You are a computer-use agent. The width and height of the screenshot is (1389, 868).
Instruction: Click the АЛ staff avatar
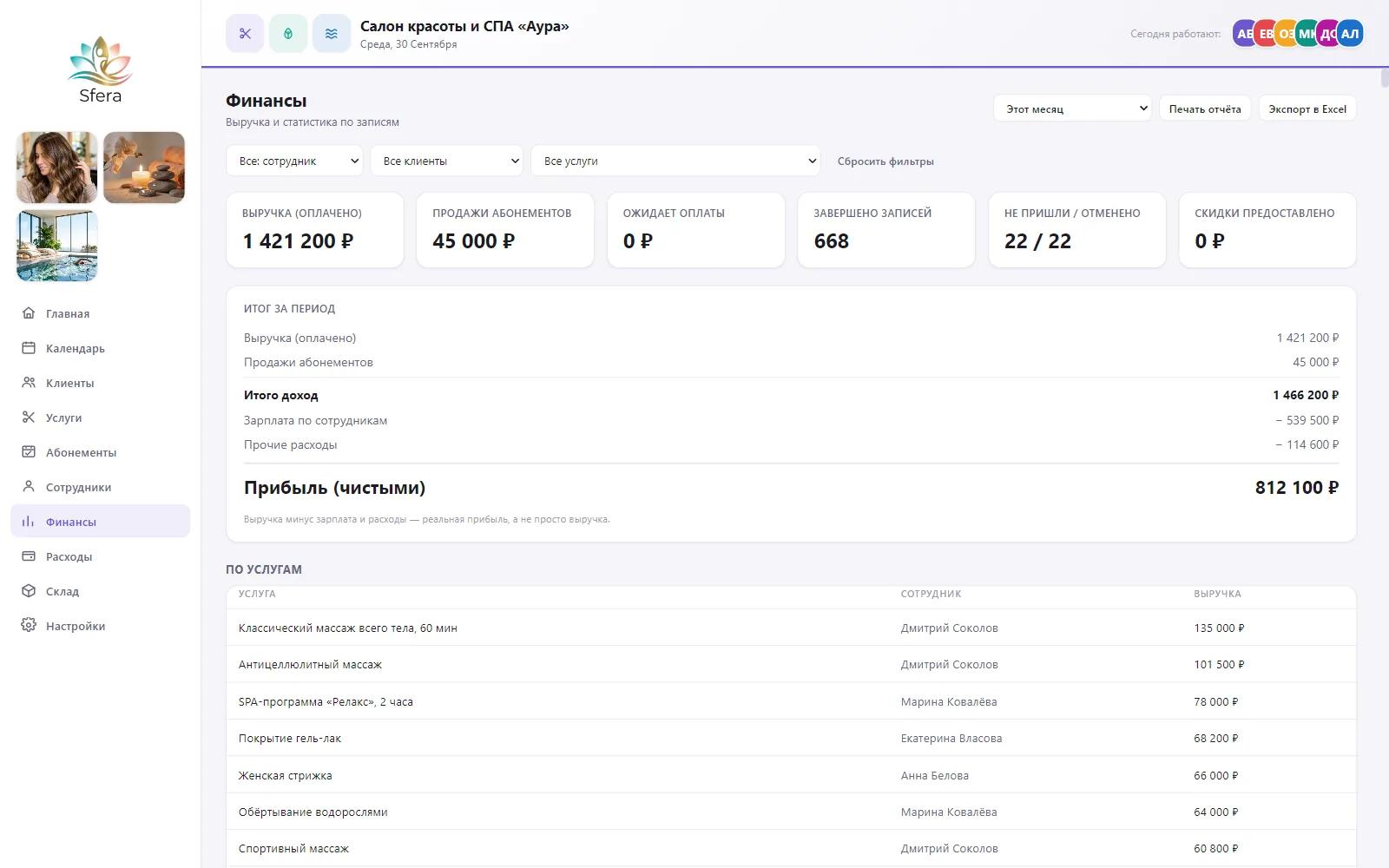tap(1350, 34)
